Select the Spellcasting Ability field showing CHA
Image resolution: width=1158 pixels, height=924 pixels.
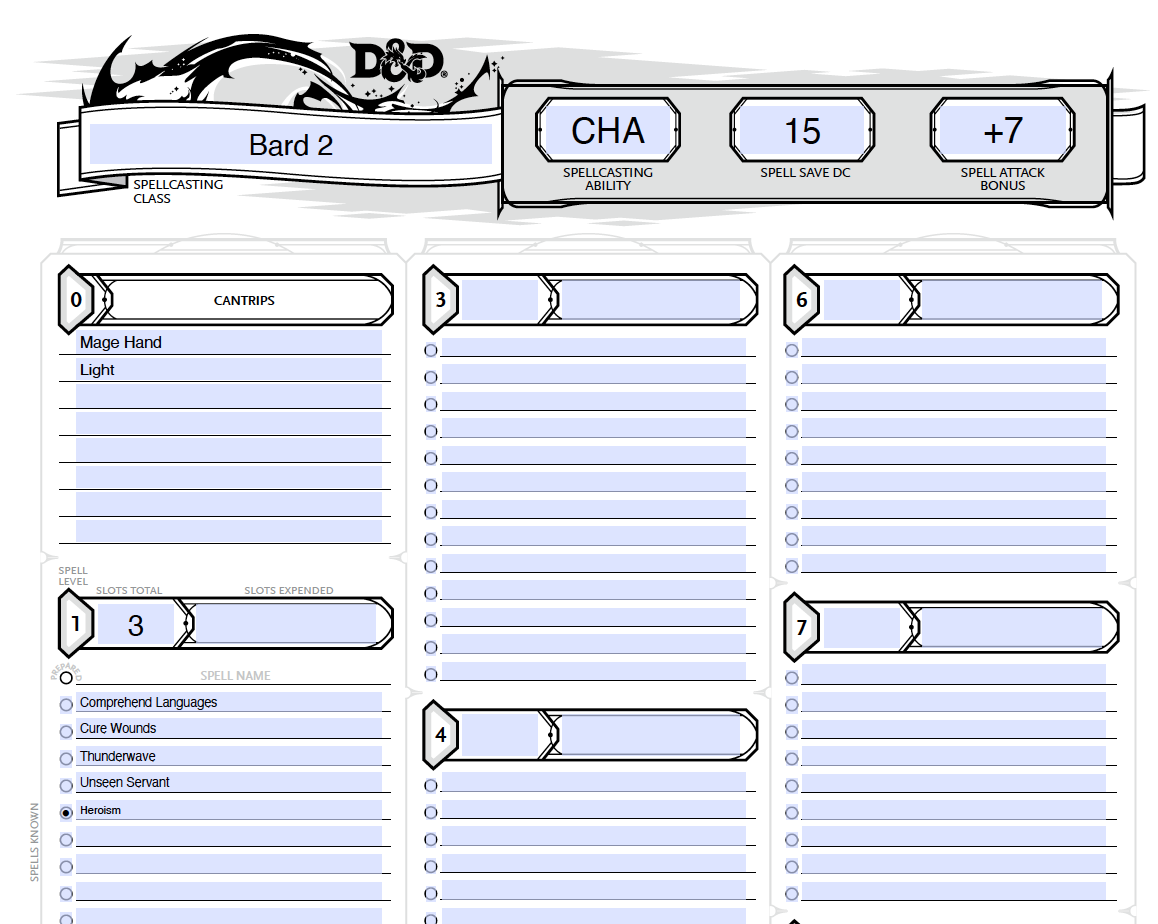[608, 130]
